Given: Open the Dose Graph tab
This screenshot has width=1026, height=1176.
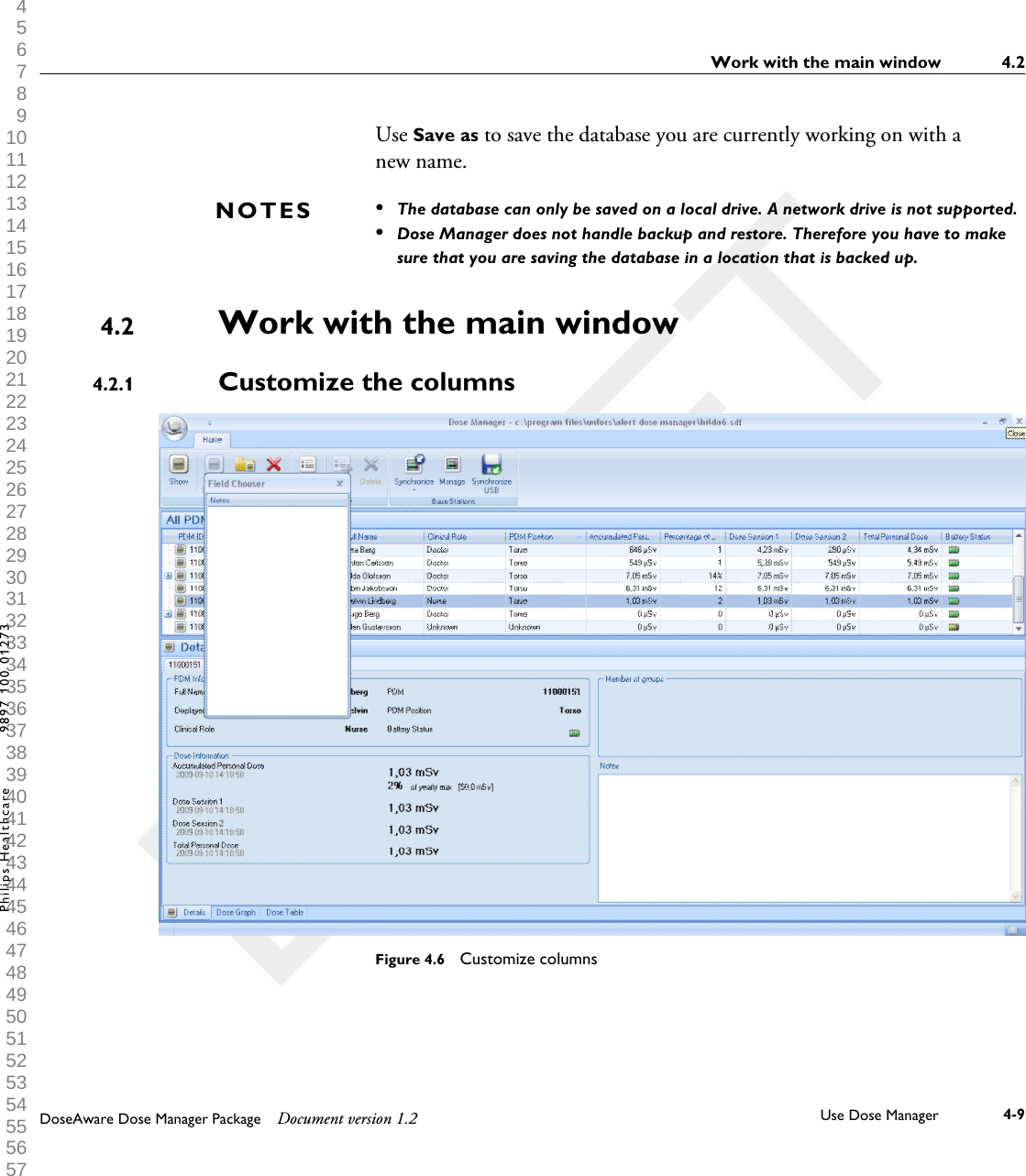Looking at the screenshot, I should pyautogui.click(x=237, y=912).
